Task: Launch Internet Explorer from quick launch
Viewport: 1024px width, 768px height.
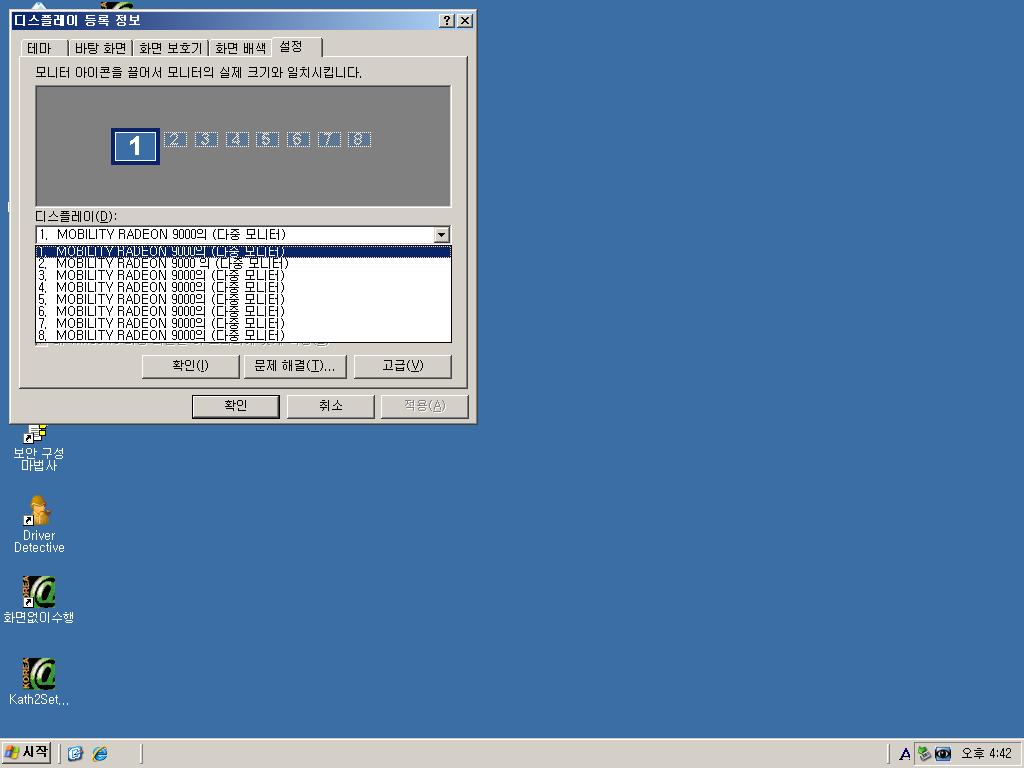Action: (100, 753)
